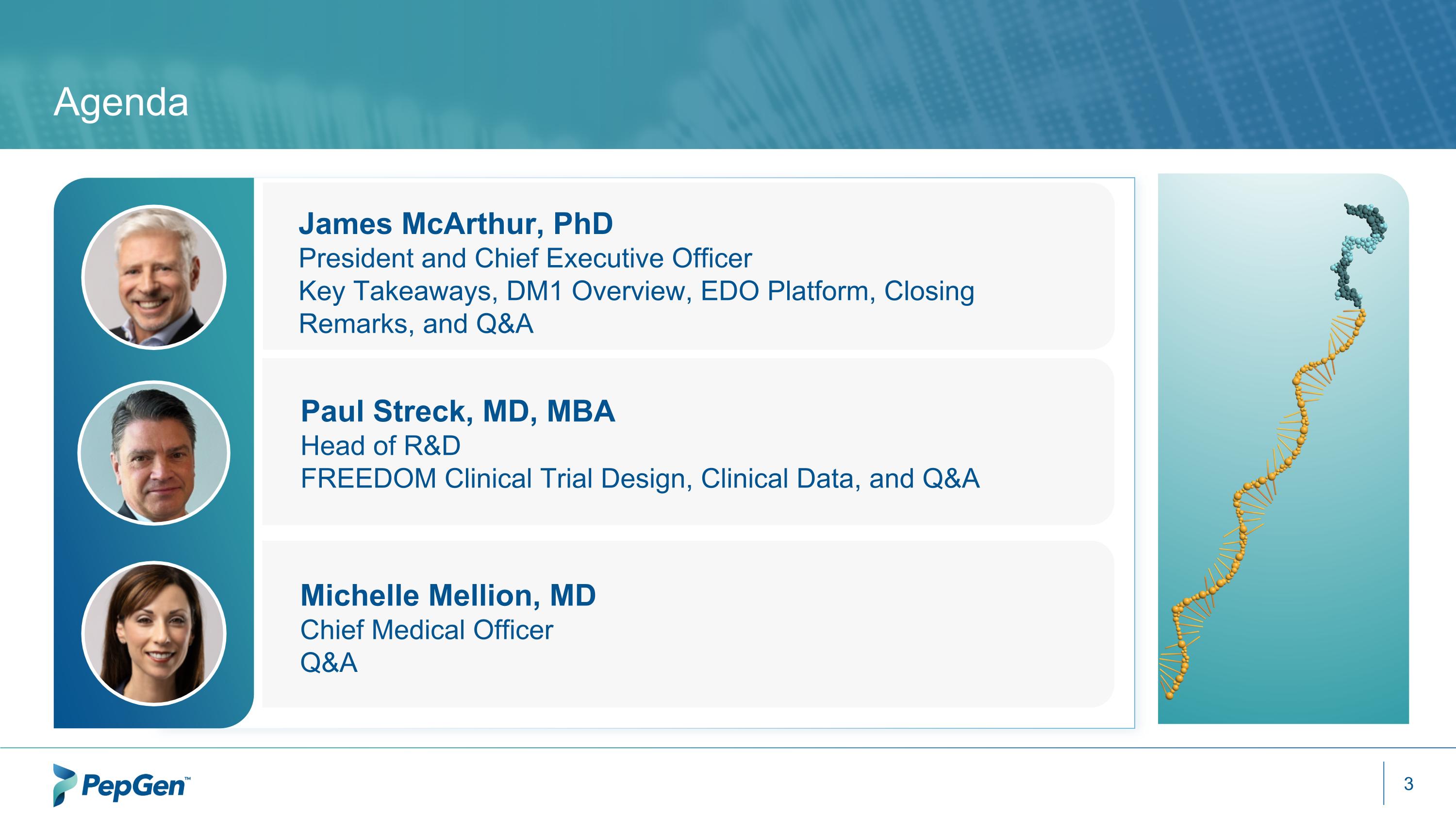
Task: Select the headshot next to James McArthur
Action: pos(154,277)
